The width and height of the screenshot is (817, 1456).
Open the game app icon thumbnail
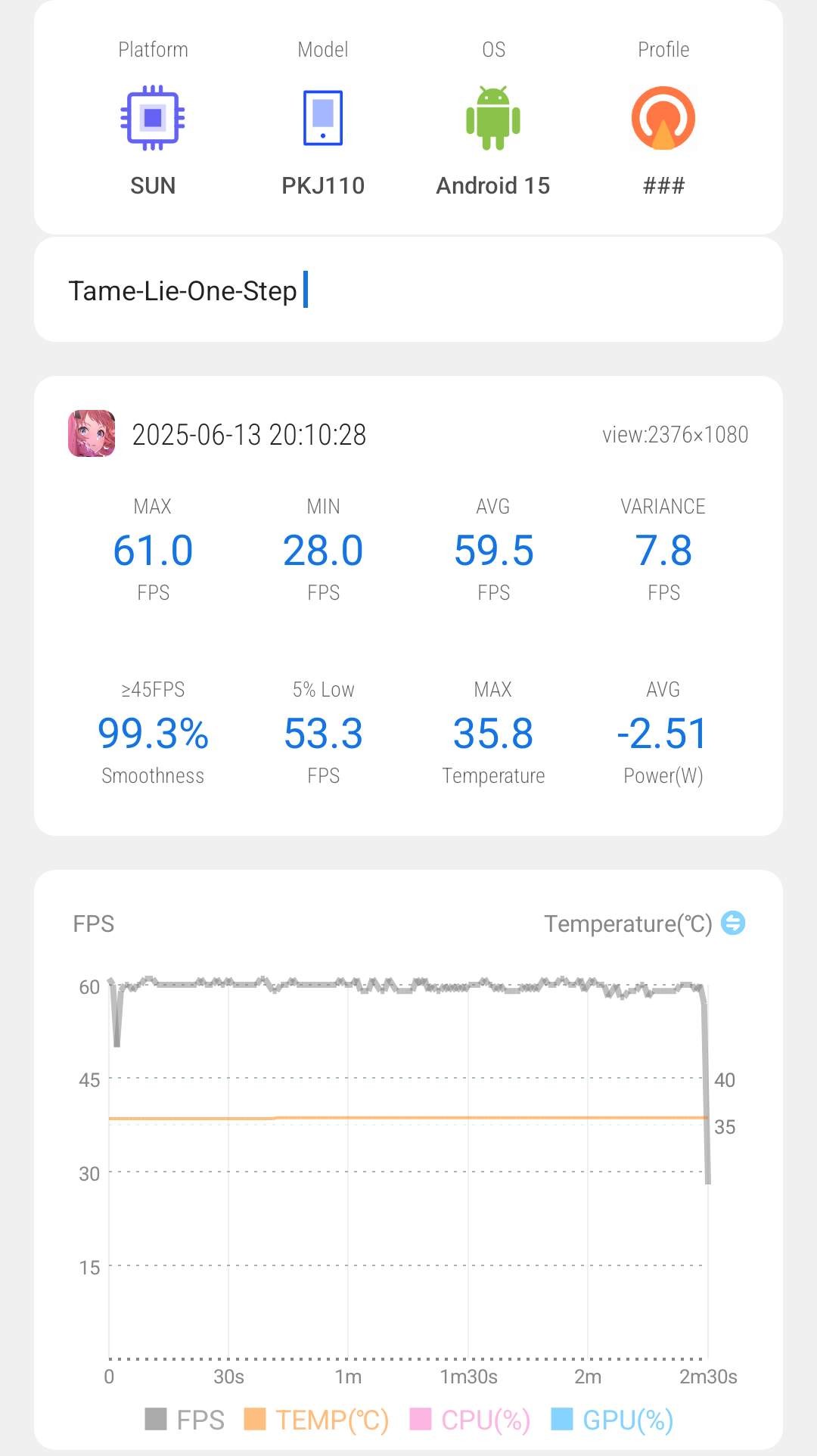(x=92, y=434)
